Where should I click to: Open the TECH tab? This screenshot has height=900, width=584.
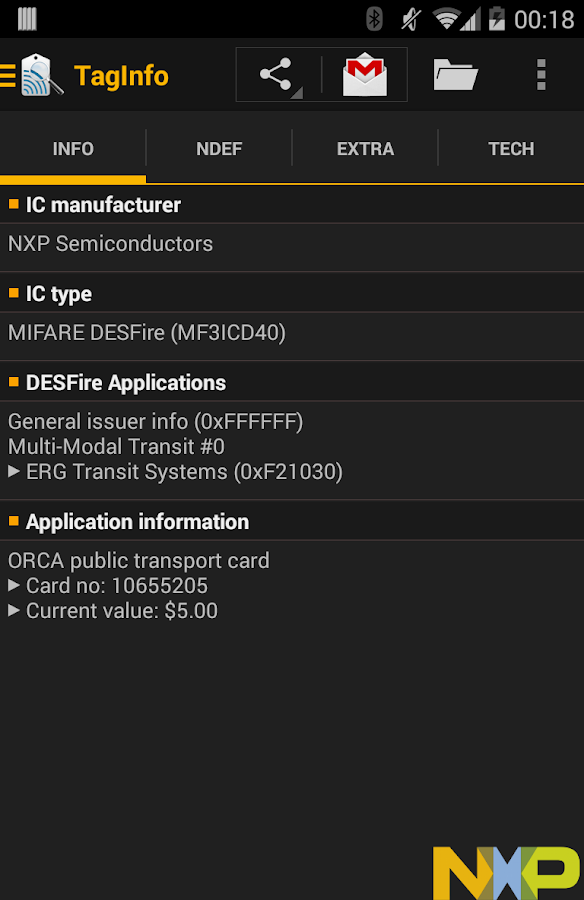(511, 148)
